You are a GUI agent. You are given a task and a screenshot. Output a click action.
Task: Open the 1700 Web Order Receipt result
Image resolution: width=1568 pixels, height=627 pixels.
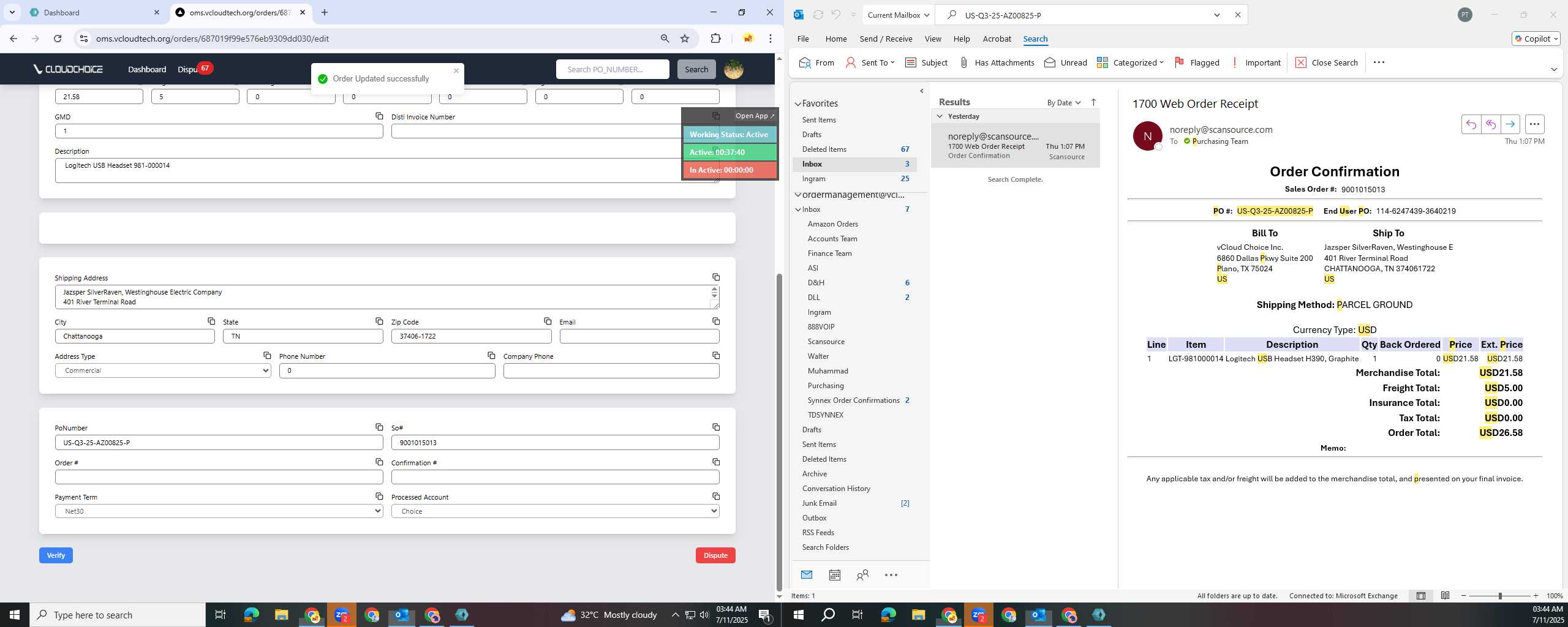click(1016, 146)
